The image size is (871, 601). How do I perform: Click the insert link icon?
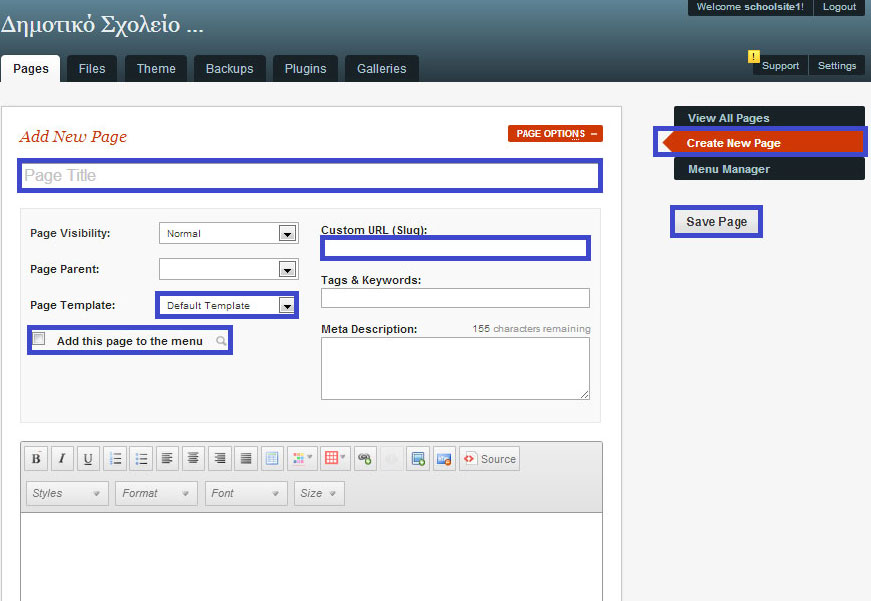click(365, 459)
